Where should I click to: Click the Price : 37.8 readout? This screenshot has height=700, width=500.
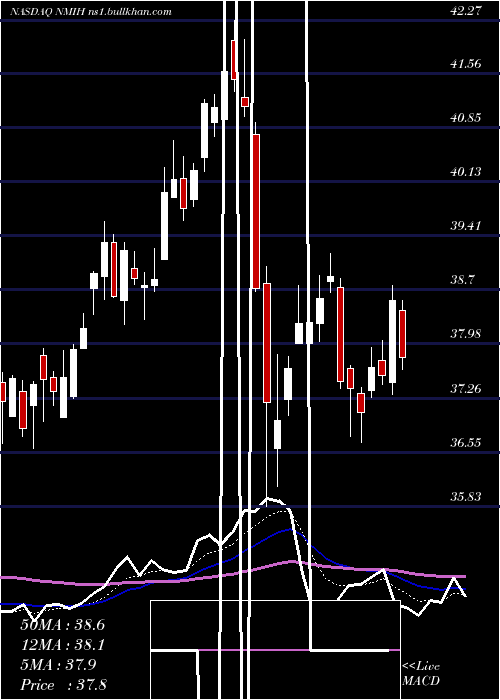(63, 685)
